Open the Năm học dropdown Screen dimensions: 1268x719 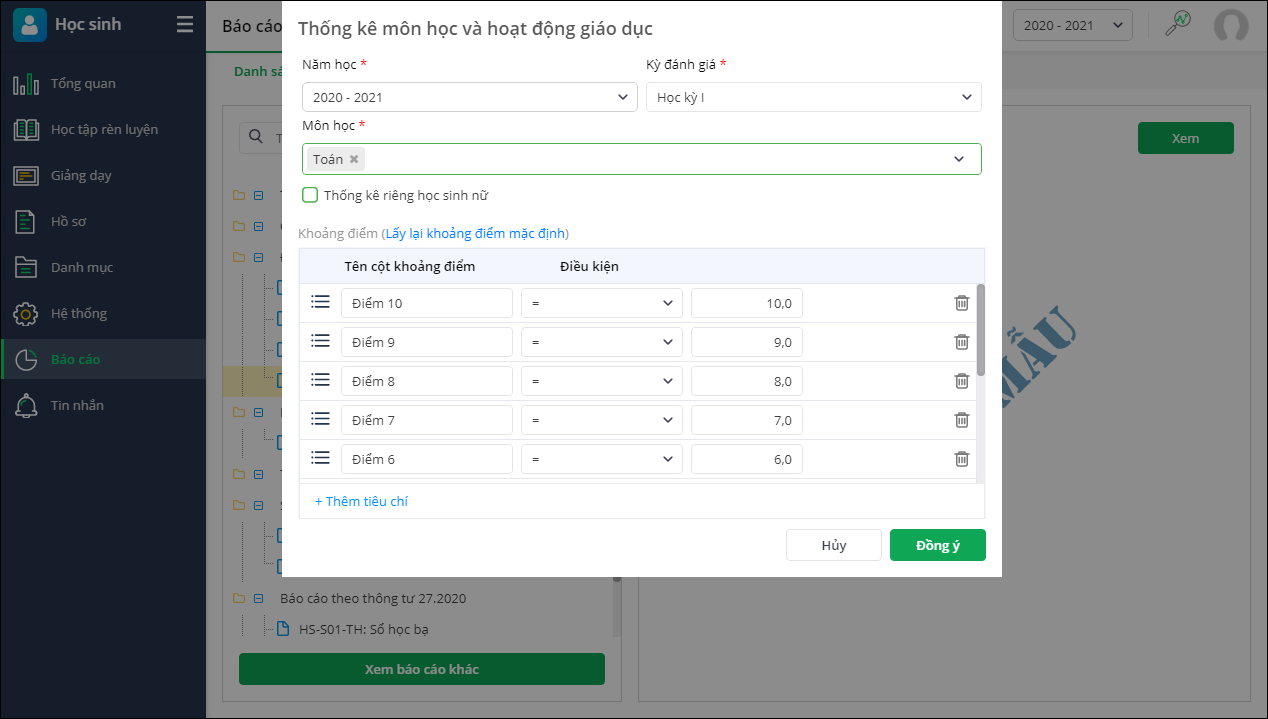(469, 97)
